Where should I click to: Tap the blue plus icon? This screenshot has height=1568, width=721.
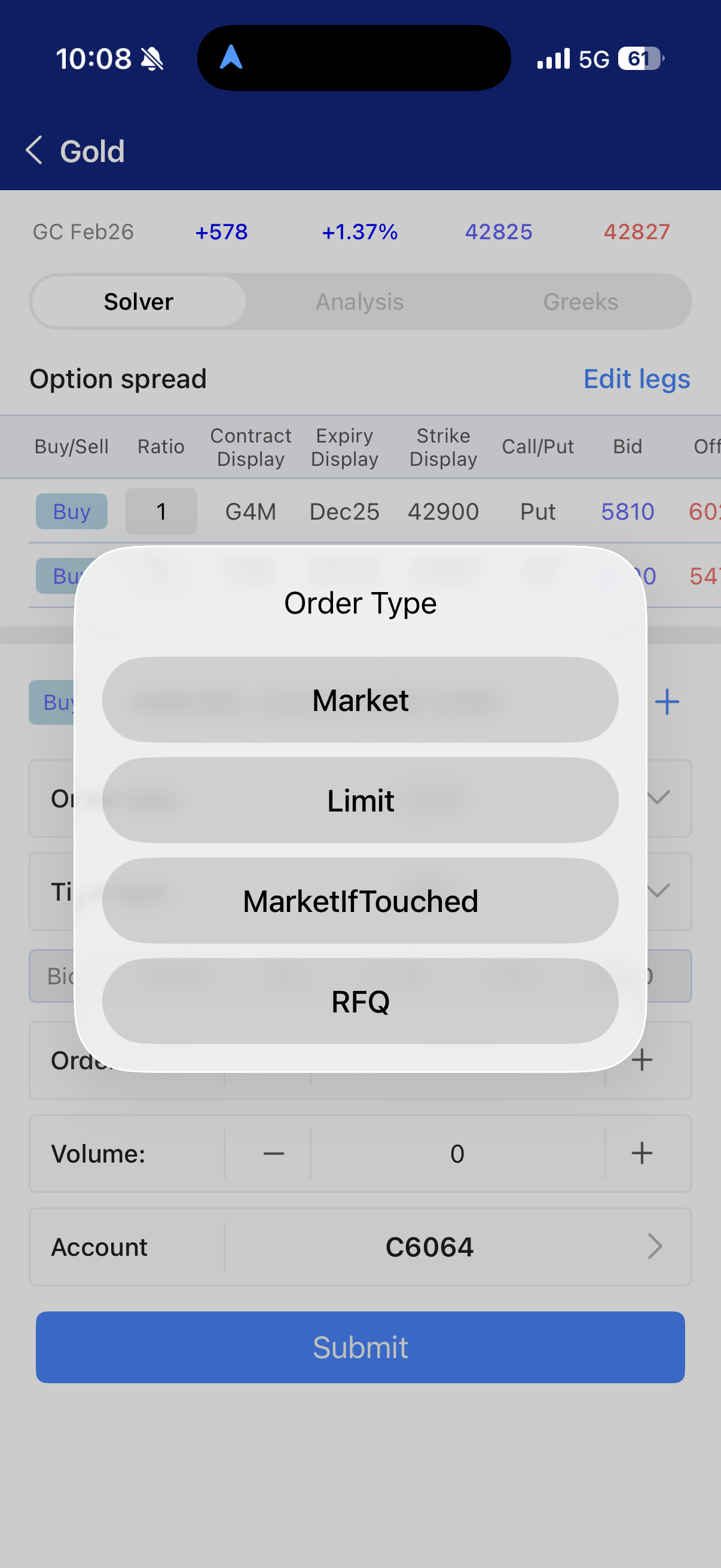[667, 702]
